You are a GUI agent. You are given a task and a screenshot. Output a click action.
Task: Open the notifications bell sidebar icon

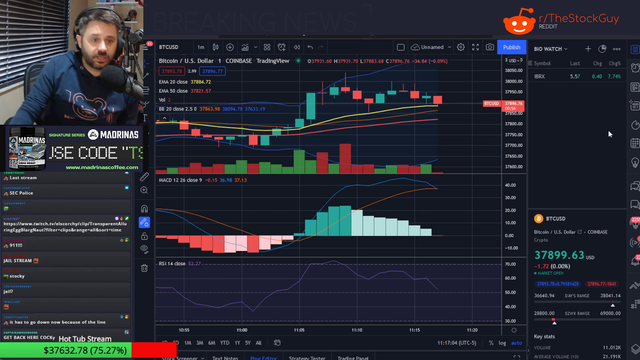point(635,260)
